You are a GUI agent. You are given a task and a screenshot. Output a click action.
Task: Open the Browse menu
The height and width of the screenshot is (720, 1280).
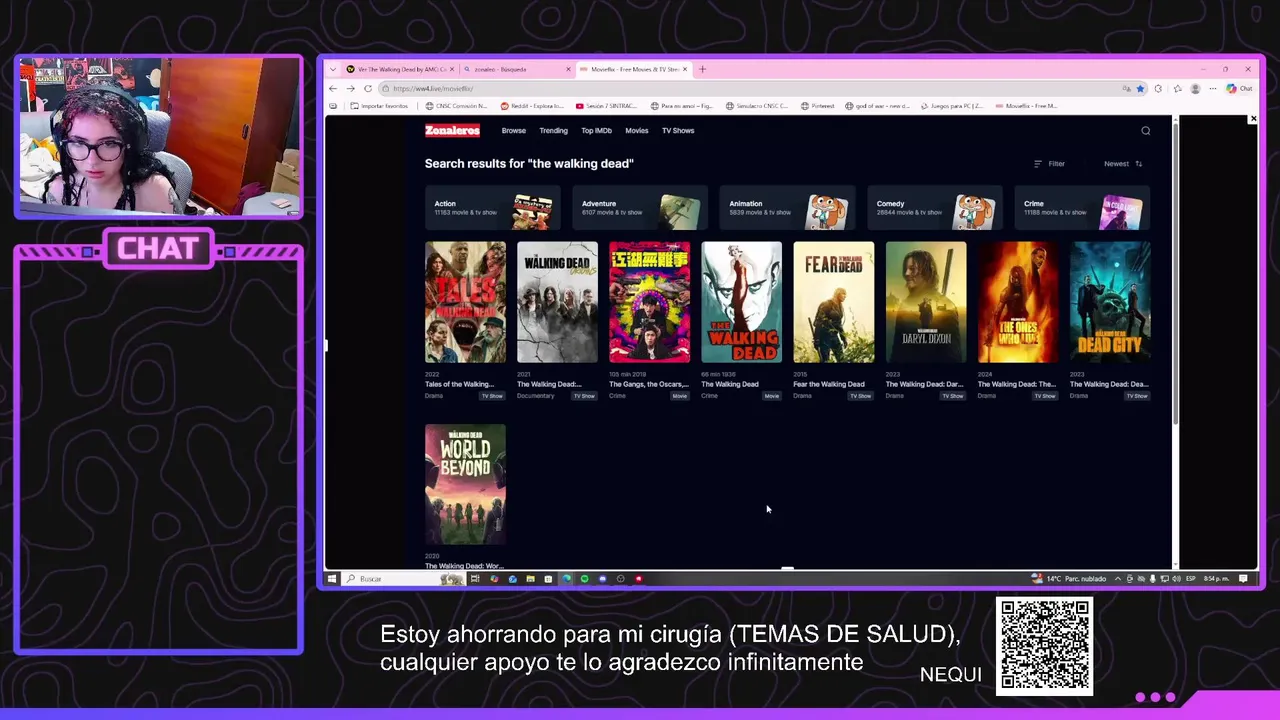[513, 130]
